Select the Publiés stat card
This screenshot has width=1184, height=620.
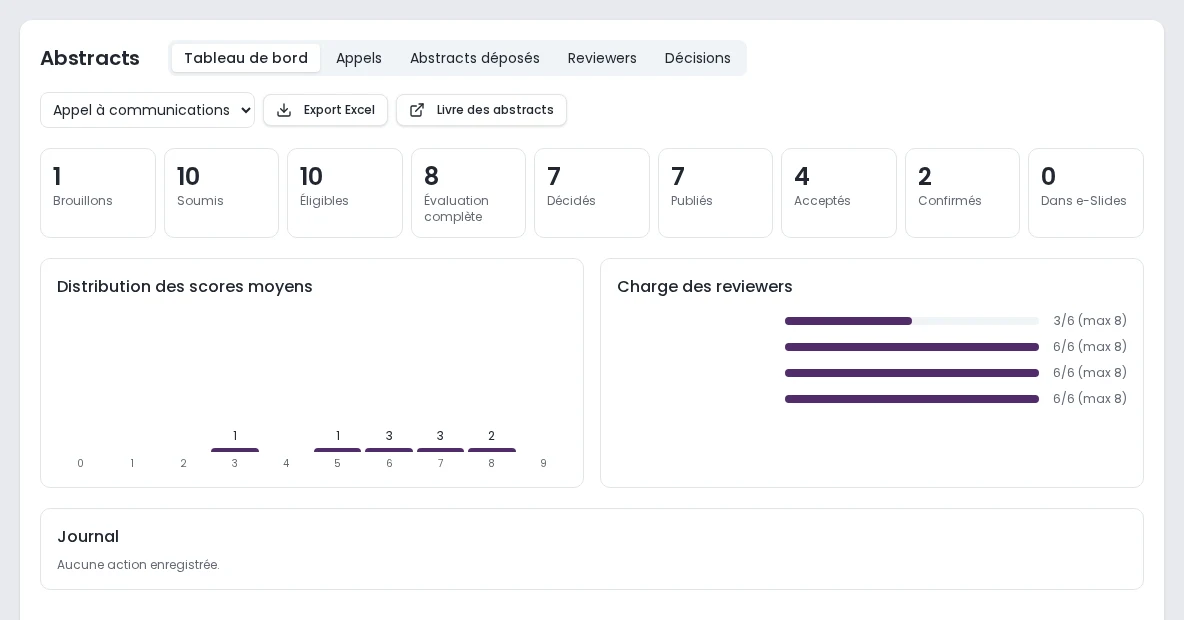(715, 193)
